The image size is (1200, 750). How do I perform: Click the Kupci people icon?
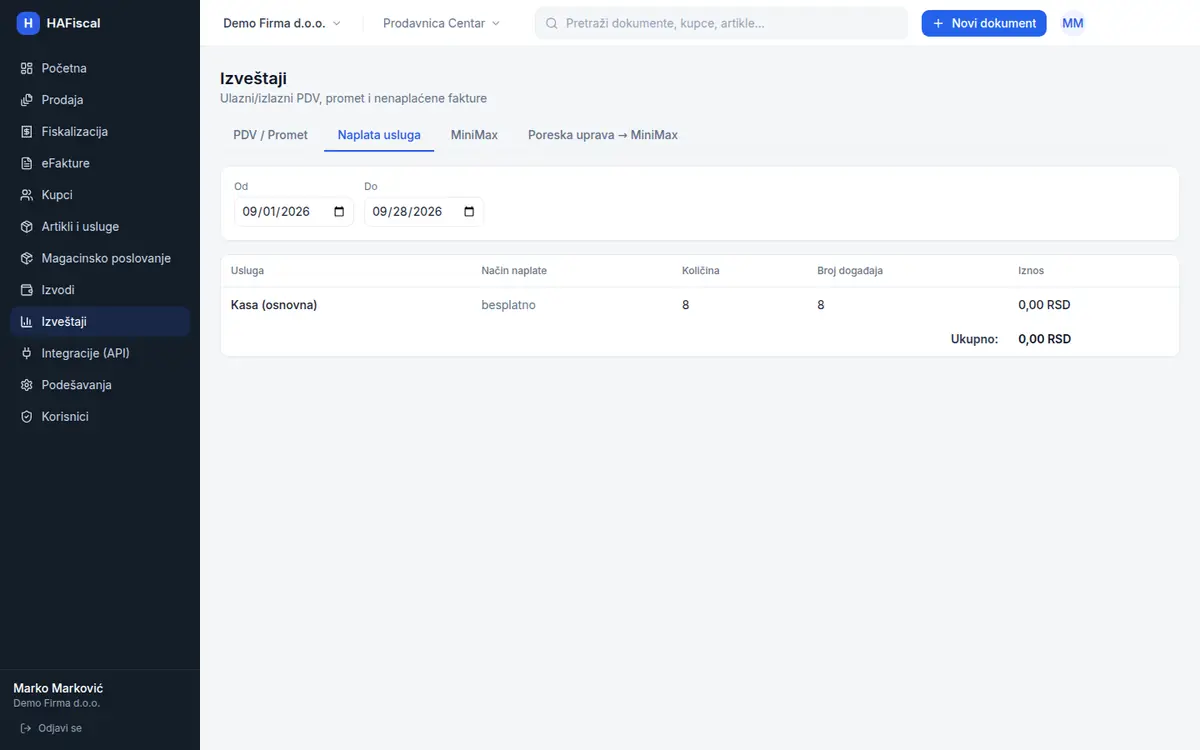coord(27,195)
